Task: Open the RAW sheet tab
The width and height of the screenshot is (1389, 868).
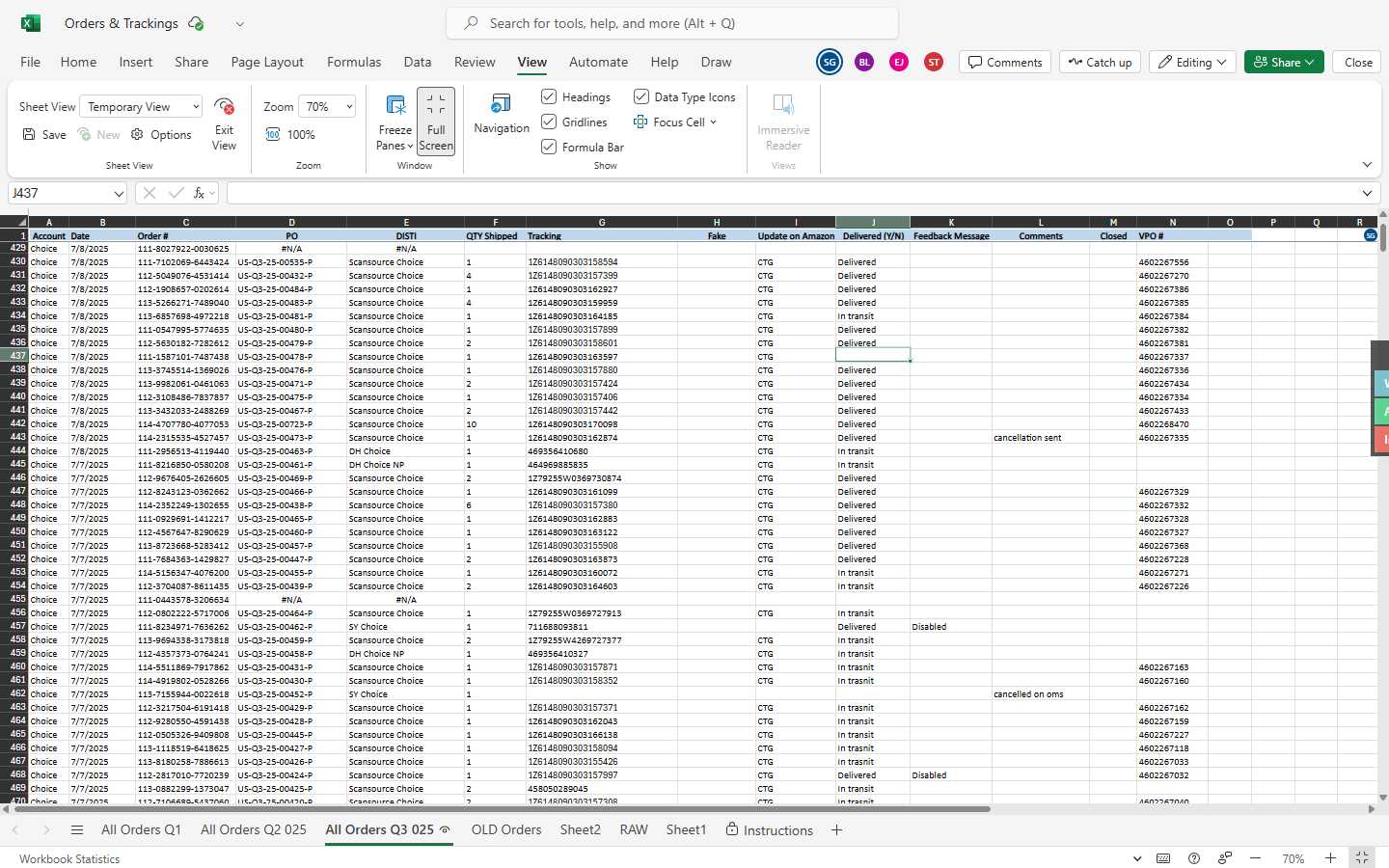Action: (x=634, y=830)
